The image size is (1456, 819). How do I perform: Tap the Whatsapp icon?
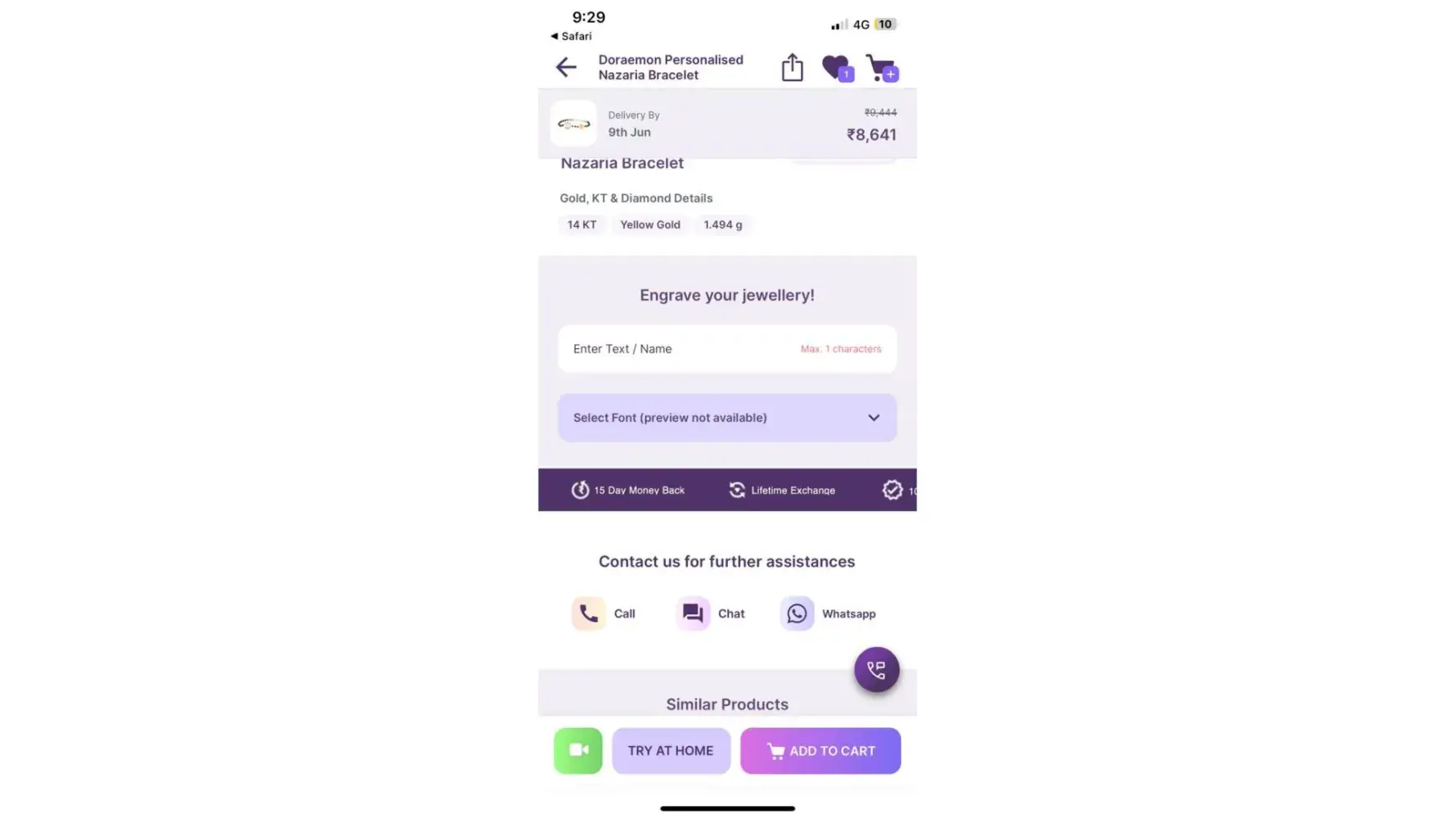[x=797, y=613]
